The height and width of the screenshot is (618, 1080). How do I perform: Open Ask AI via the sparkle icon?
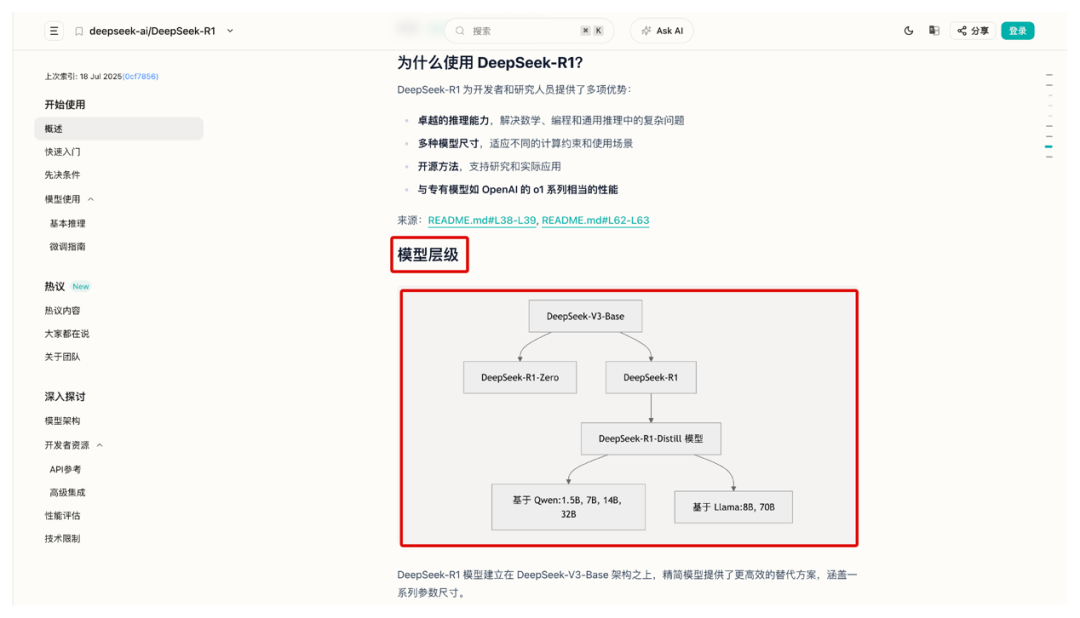click(x=646, y=31)
